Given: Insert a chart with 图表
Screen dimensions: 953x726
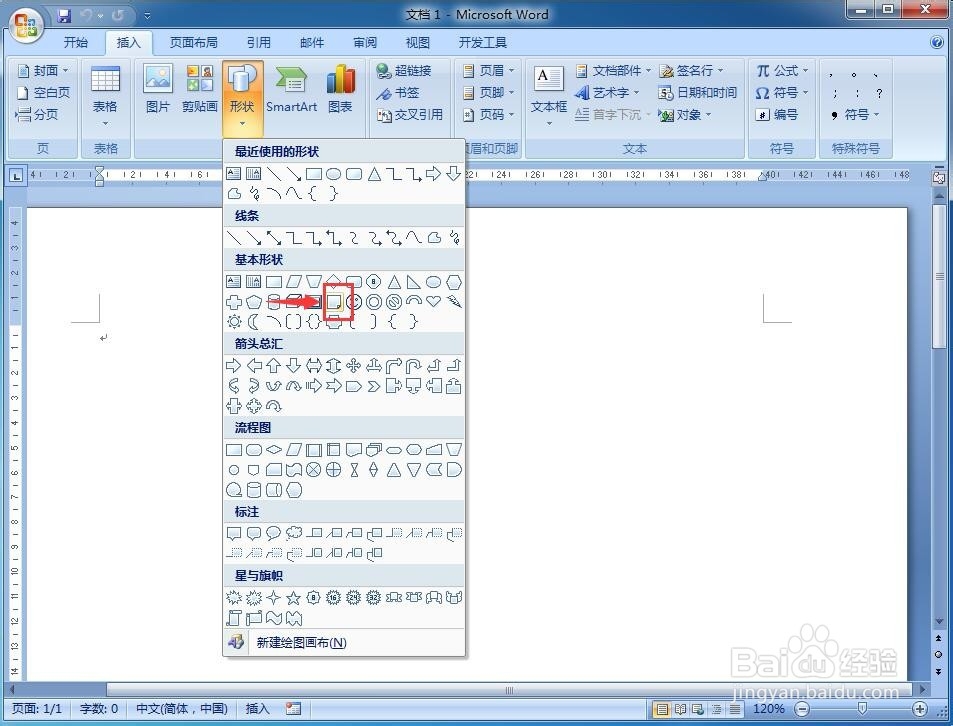Looking at the screenshot, I should tap(340, 89).
